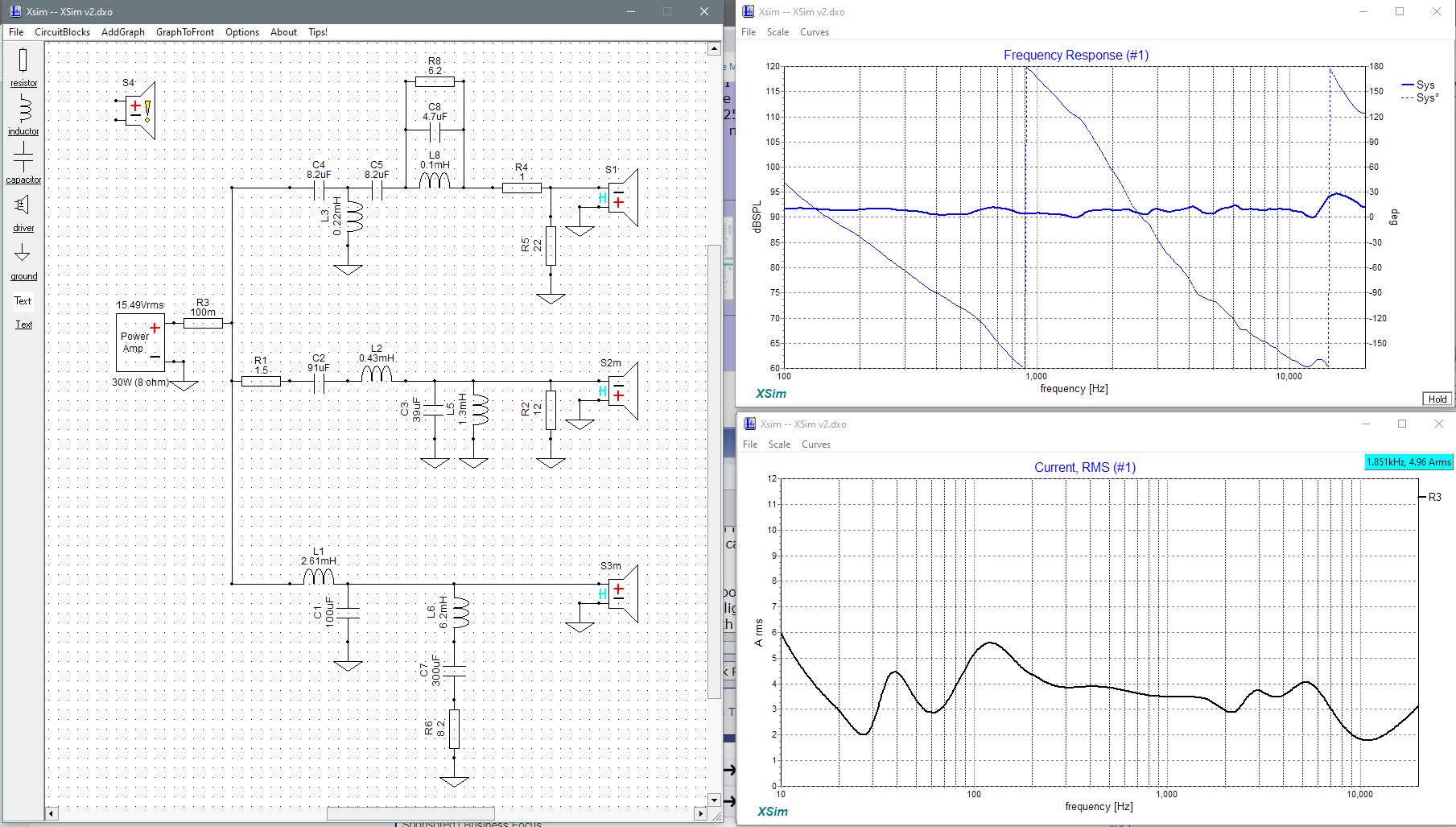Select inductor L8 0.1mH
Viewport: 1456px width, 827px height.
(x=435, y=180)
